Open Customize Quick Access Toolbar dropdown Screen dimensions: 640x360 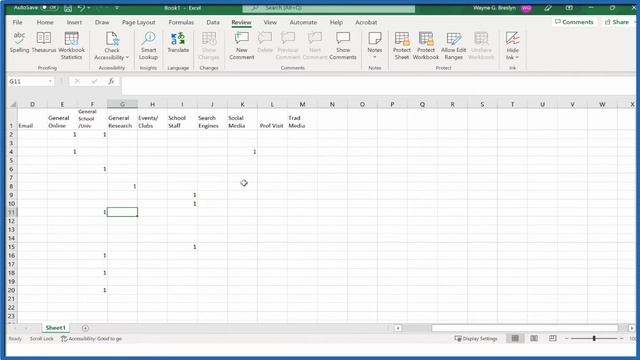point(117,8)
